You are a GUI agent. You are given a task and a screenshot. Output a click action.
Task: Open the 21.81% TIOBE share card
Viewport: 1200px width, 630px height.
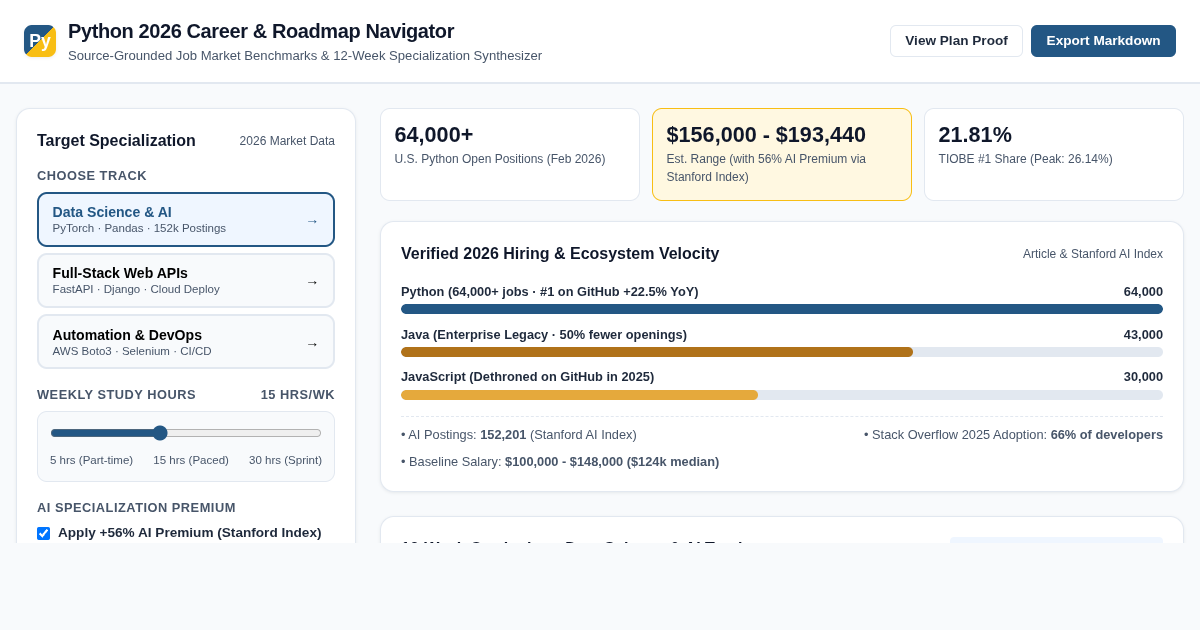tap(1054, 154)
